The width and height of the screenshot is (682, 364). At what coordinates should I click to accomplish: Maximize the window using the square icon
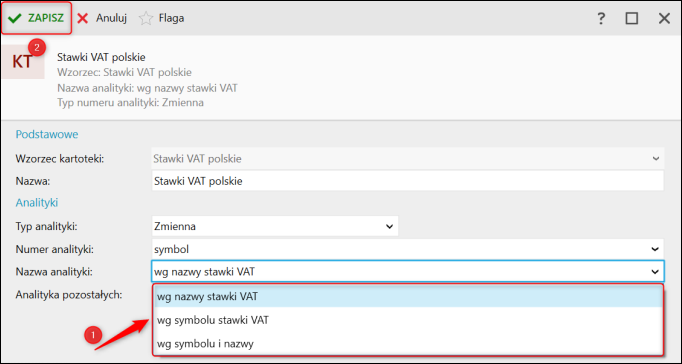(632, 18)
